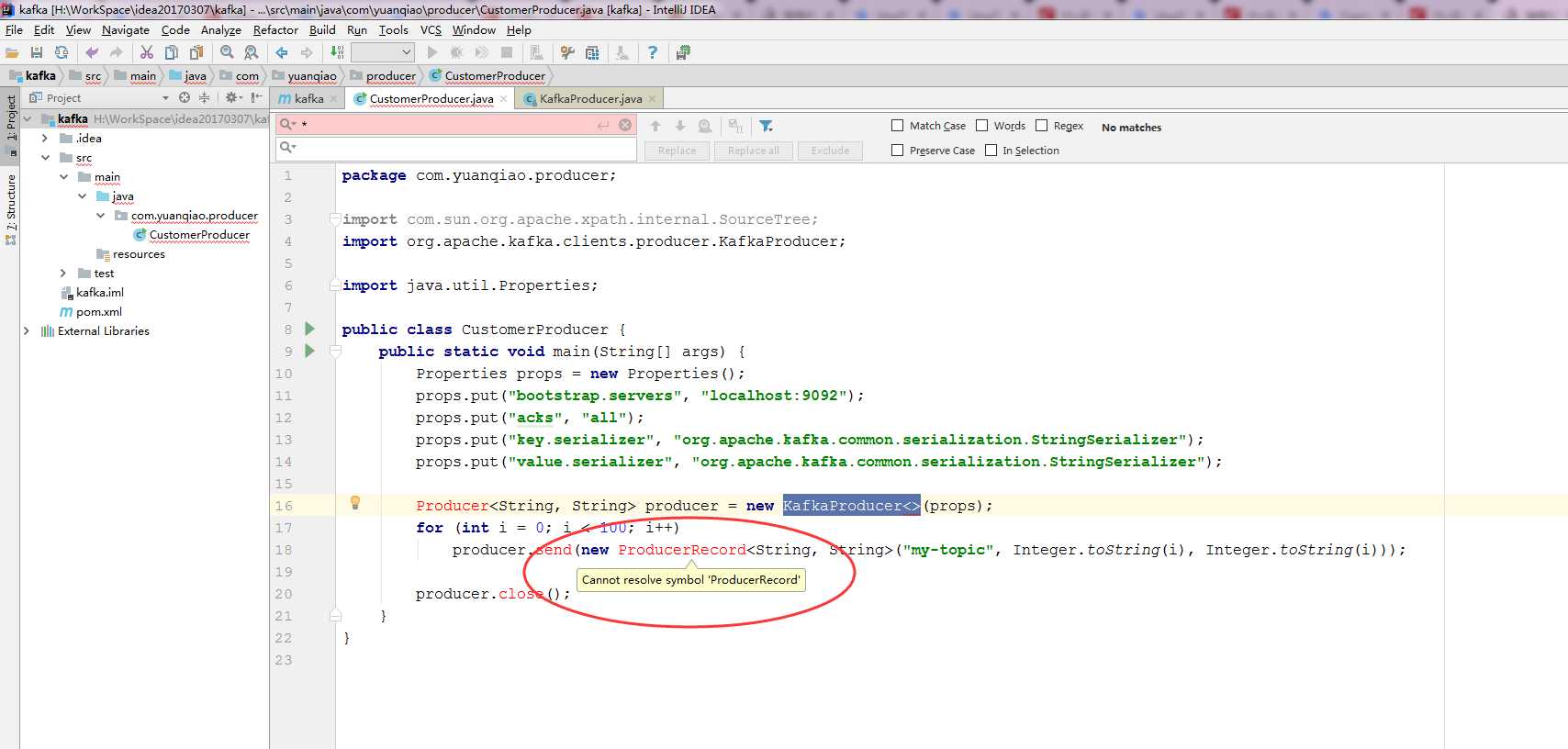Click the Stop square icon in toolbar
Image resolution: width=1568 pixels, height=749 pixels.
[506, 53]
